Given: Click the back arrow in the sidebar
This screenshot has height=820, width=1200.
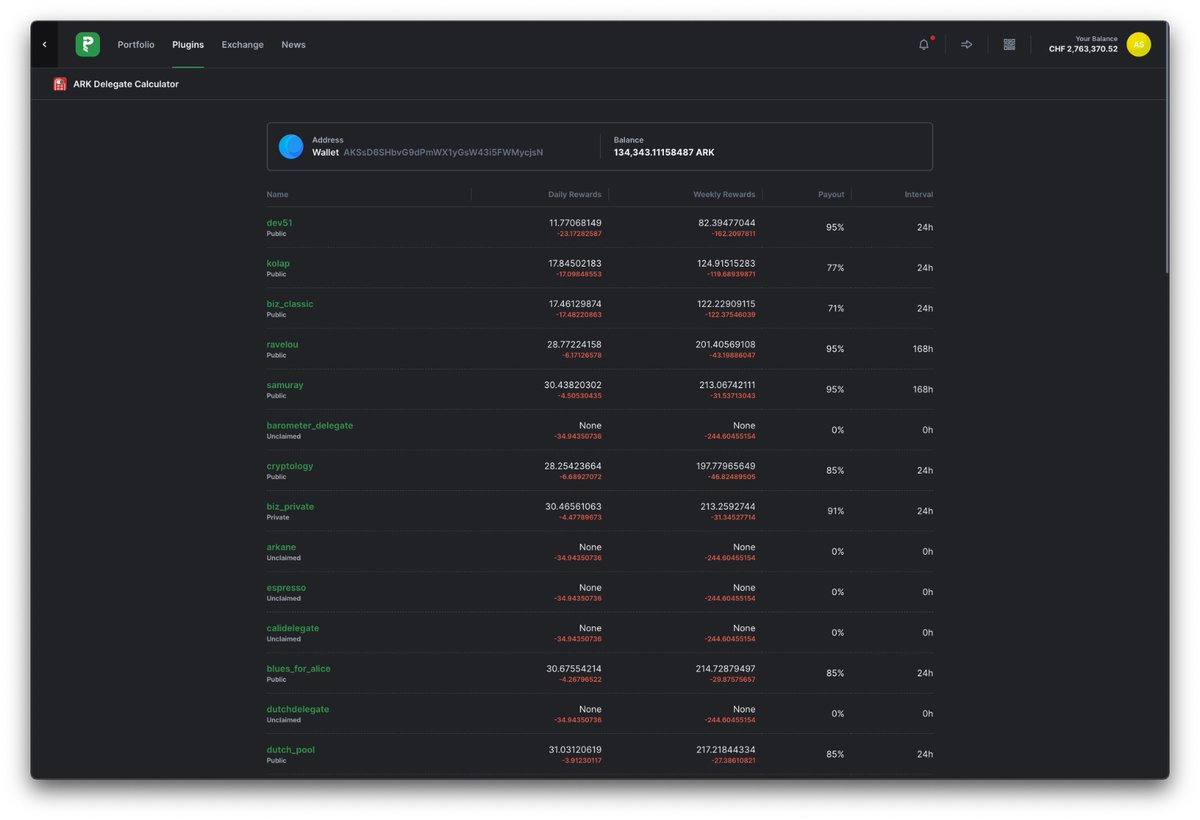Looking at the screenshot, I should click(44, 45).
